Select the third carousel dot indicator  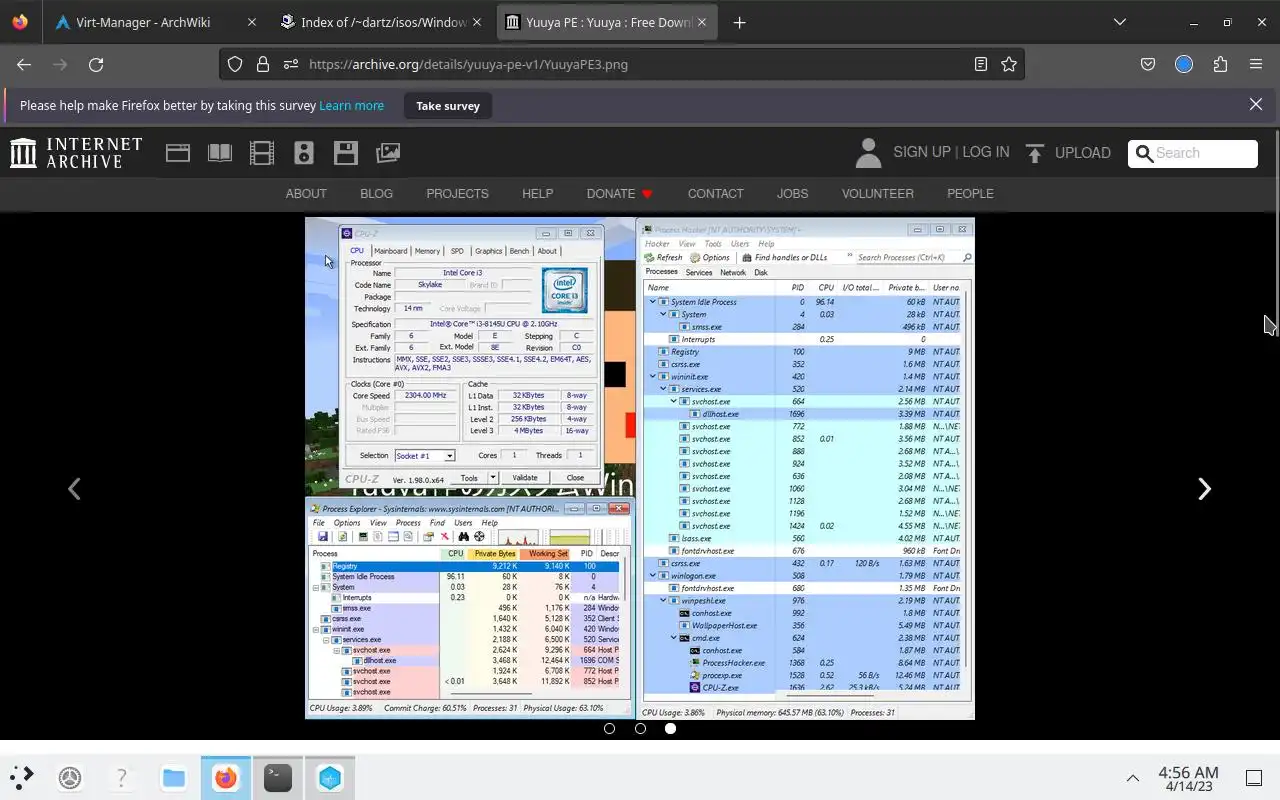click(670, 728)
